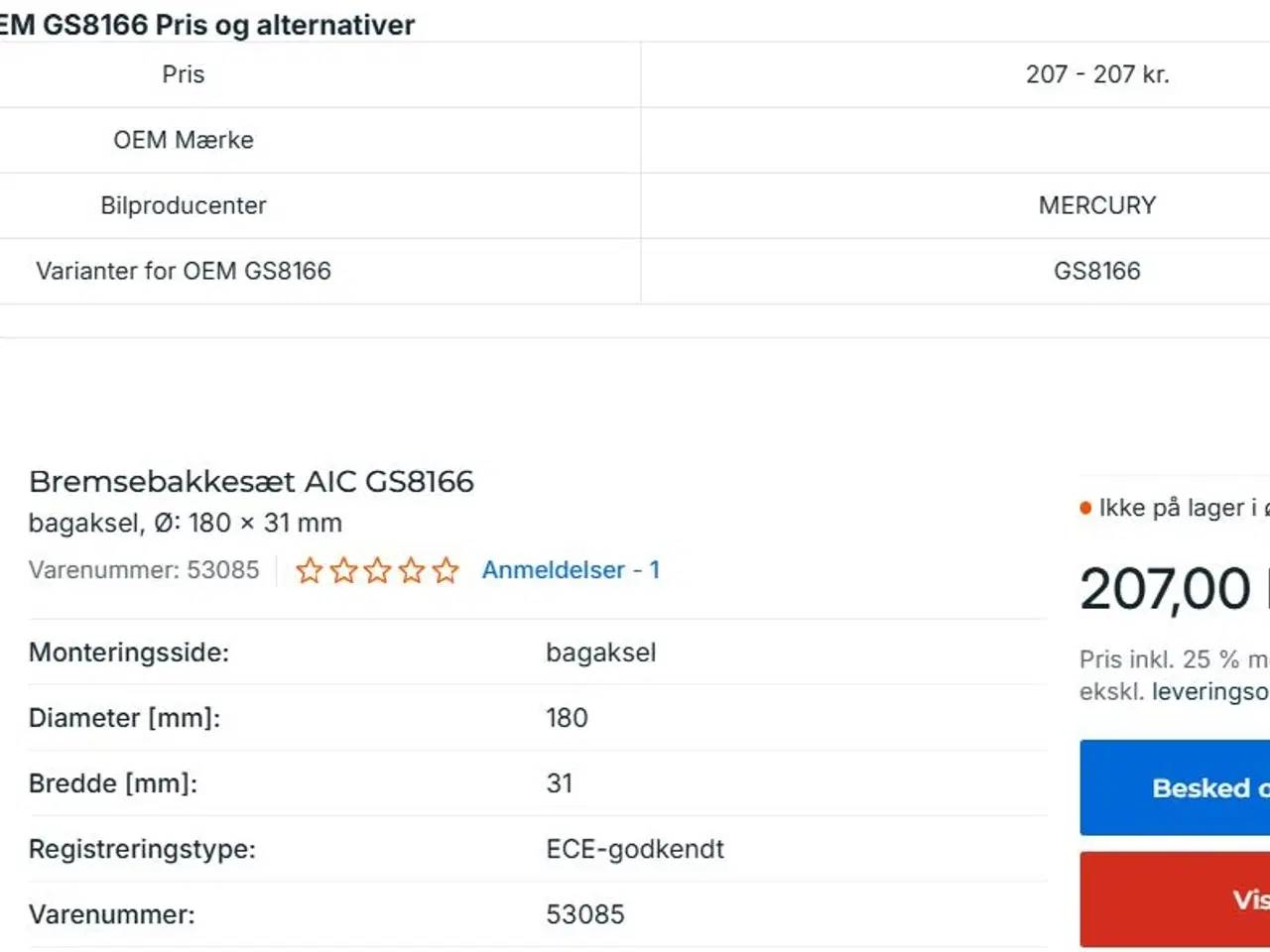Click the Monteringsside bagaksel value
The width and height of the screenshot is (1270, 952).
[600, 653]
